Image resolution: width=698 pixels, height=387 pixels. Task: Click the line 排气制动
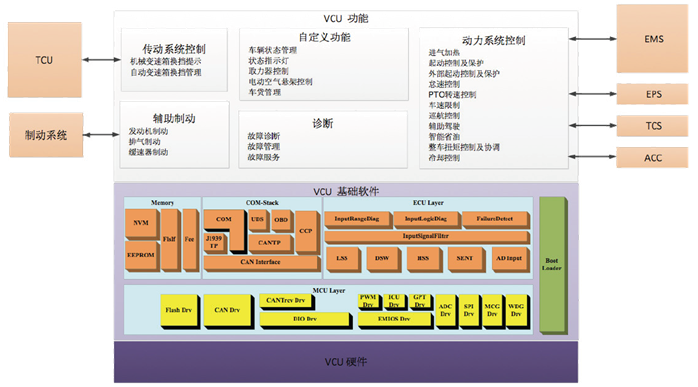pos(144,142)
